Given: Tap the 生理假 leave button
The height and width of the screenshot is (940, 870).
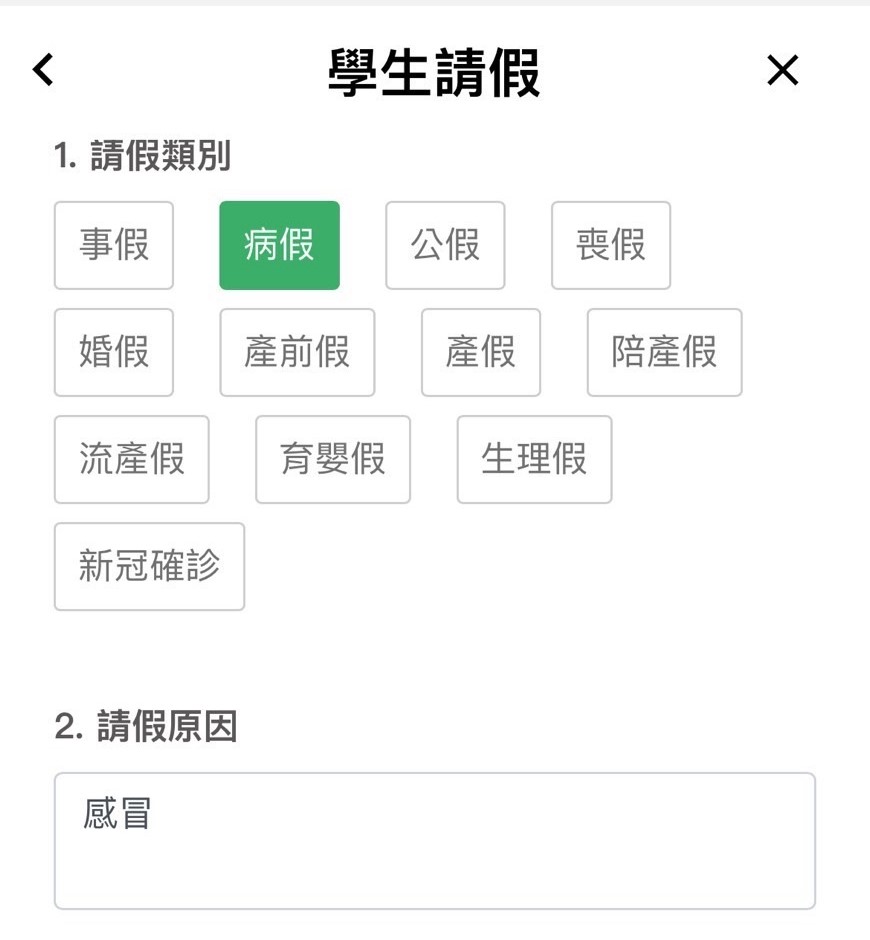Looking at the screenshot, I should pos(534,459).
